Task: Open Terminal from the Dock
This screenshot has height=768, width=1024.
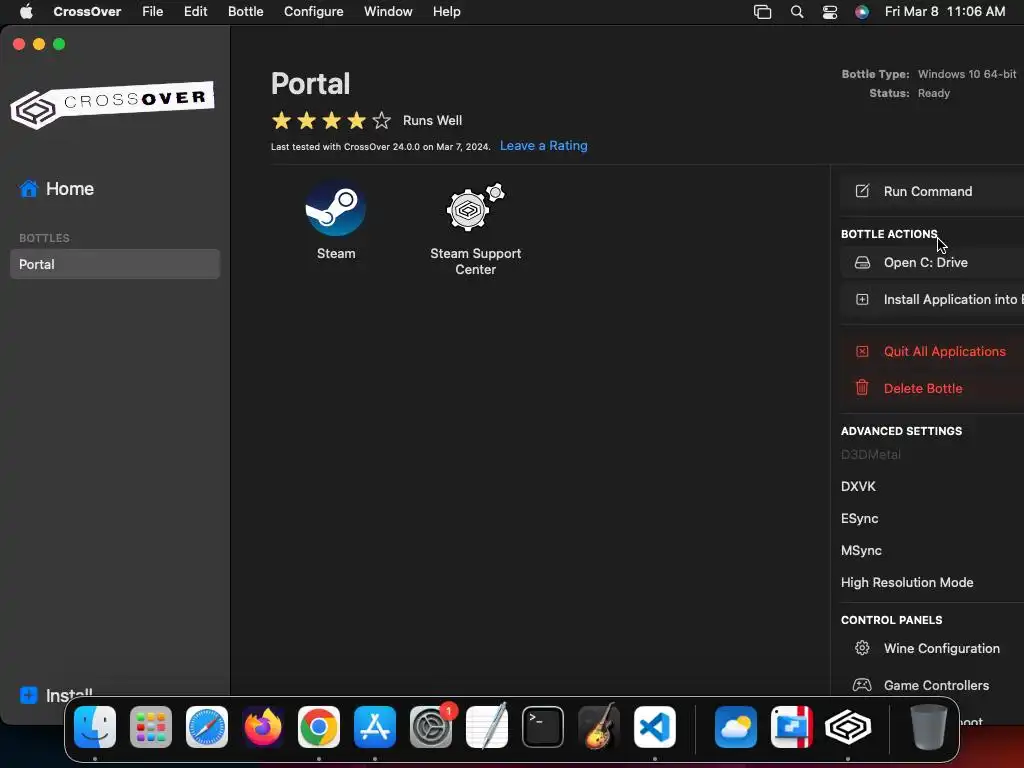Action: pos(543,727)
